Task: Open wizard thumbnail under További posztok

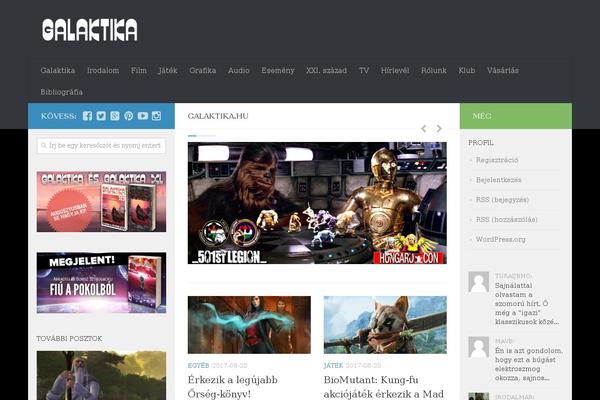Action: pos(101,376)
